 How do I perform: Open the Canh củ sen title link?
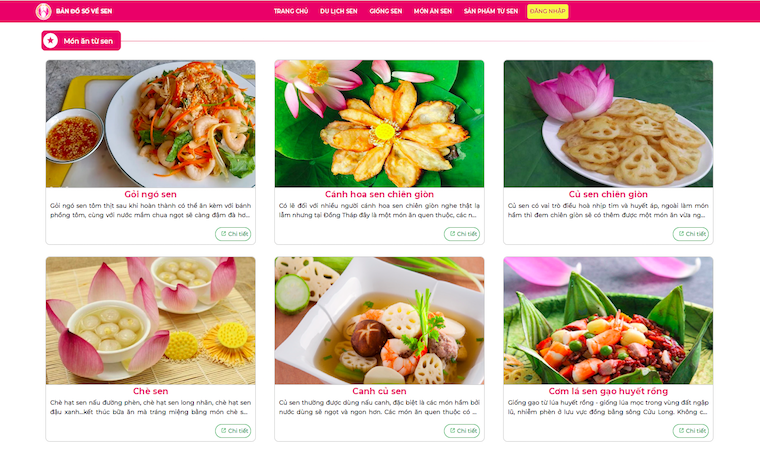(x=380, y=391)
